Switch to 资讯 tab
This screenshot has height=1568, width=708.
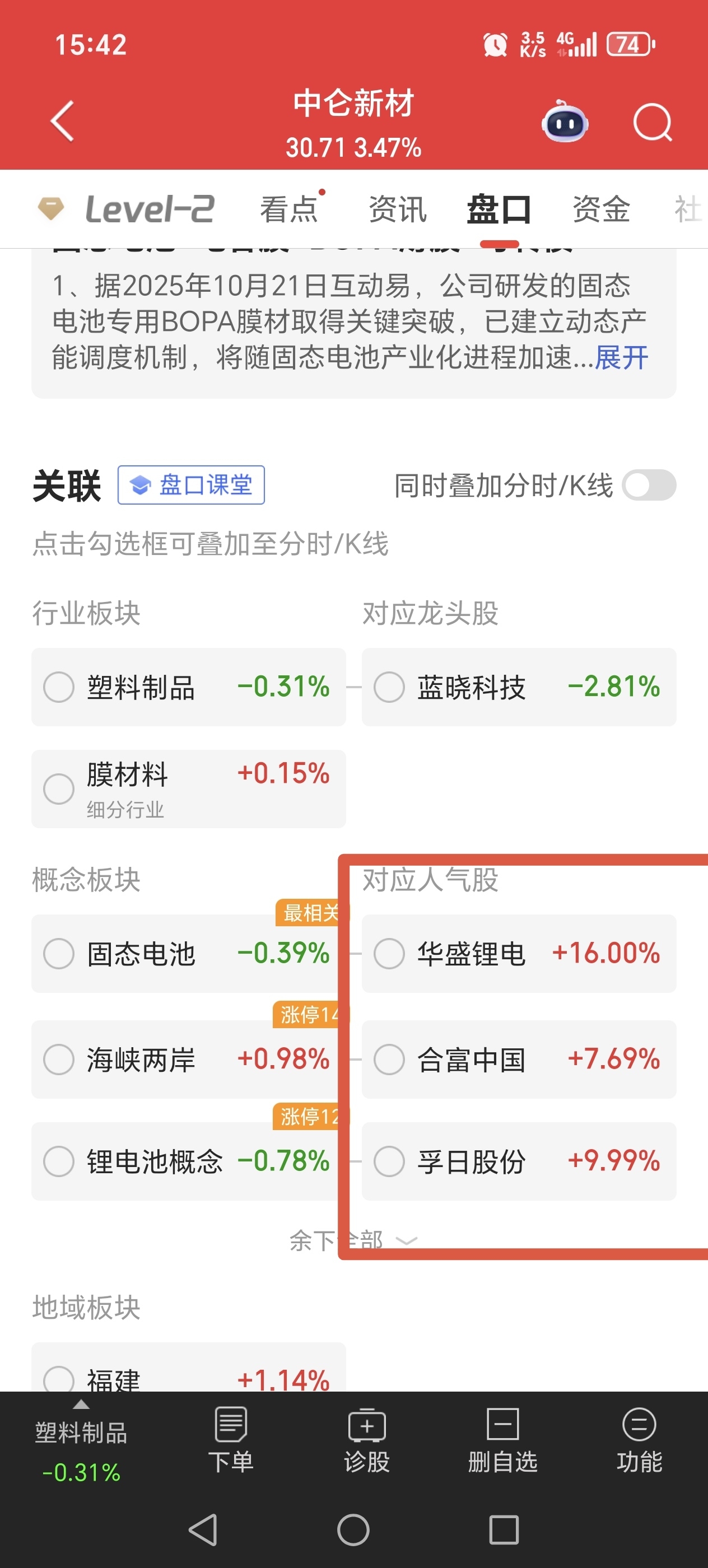click(x=398, y=209)
